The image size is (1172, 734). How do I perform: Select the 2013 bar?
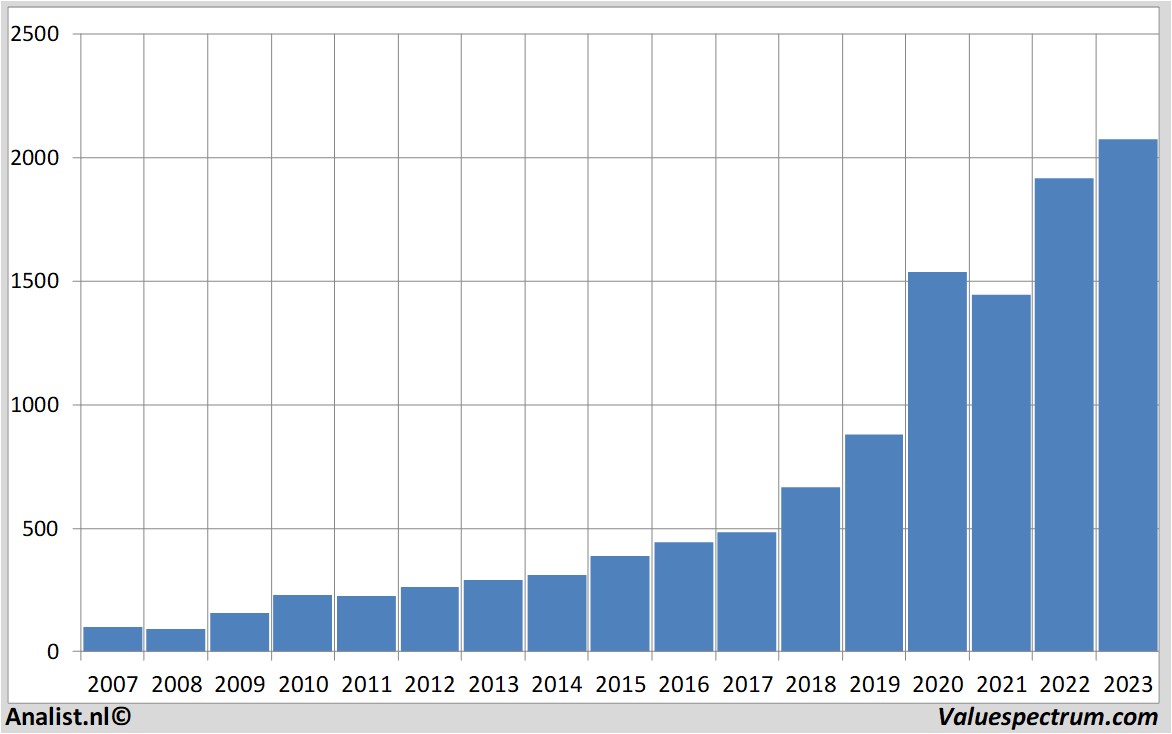pyautogui.click(x=492, y=616)
